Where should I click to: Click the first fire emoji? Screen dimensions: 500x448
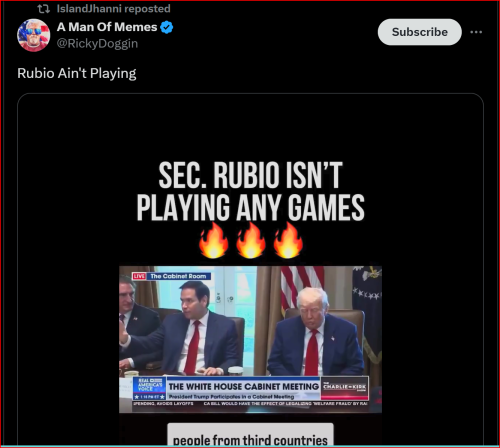[x=214, y=240]
